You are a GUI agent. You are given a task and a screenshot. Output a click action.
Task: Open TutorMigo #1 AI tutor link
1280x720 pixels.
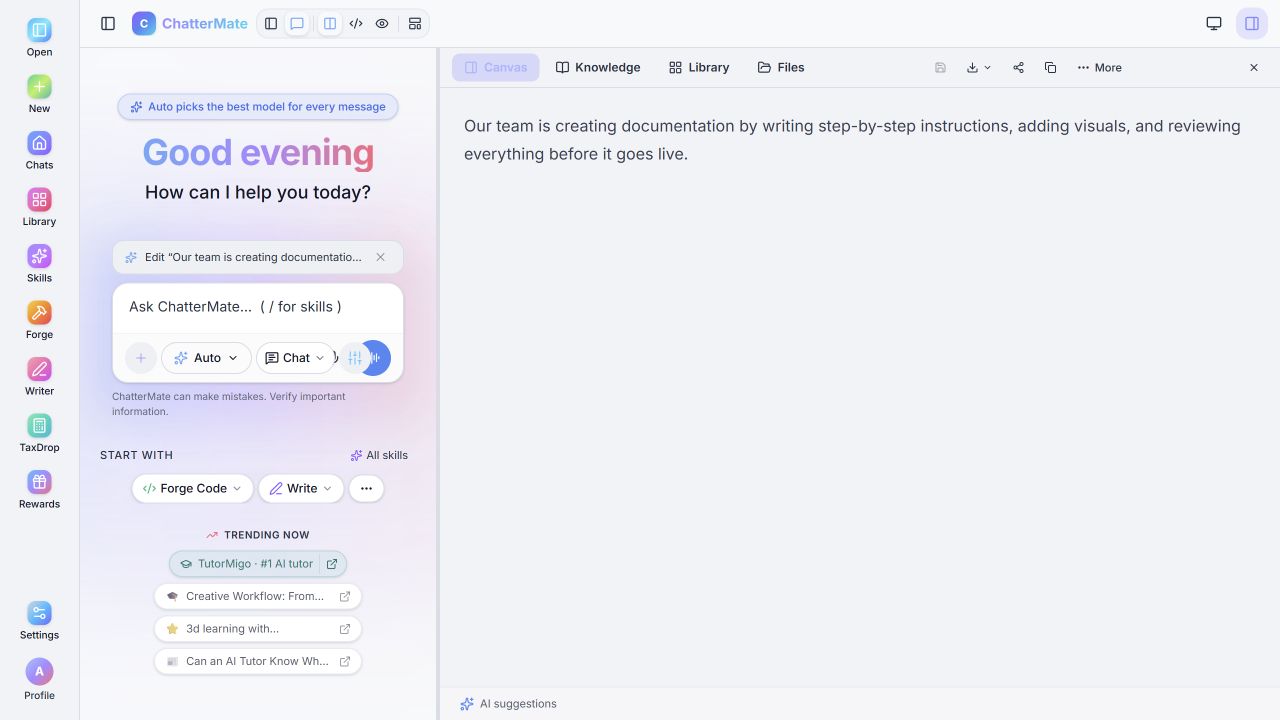click(x=258, y=563)
